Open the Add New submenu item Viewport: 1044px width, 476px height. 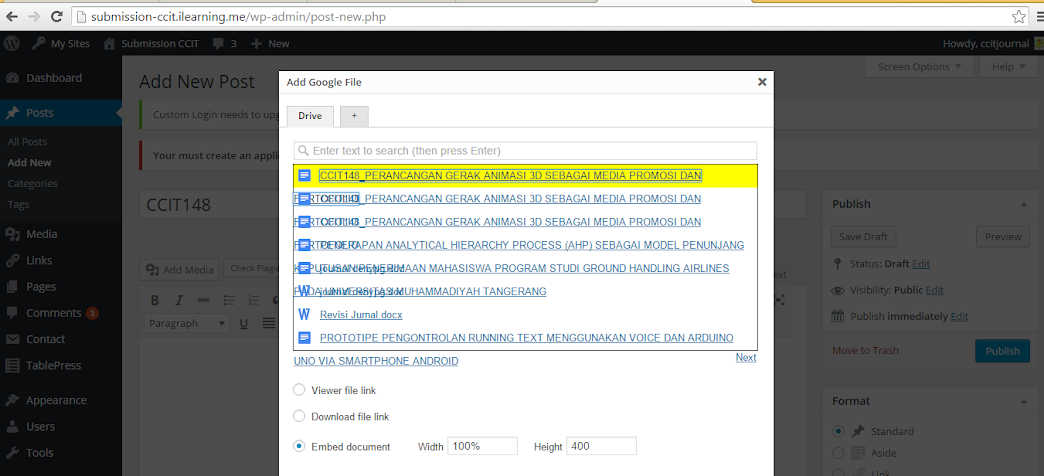(x=29, y=162)
